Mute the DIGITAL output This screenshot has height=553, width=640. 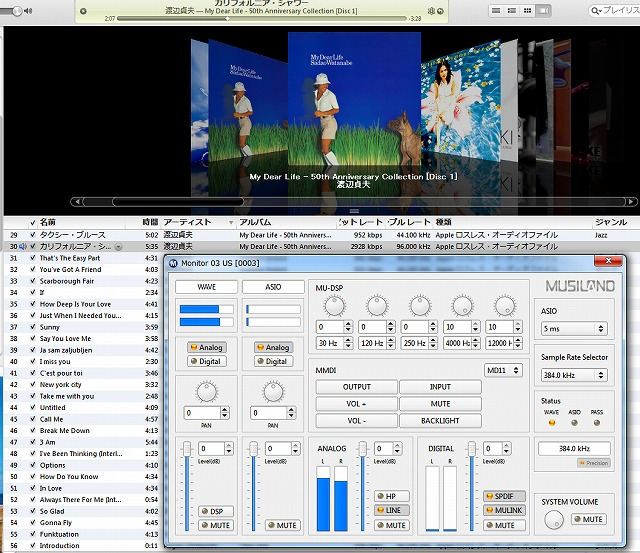[505, 526]
